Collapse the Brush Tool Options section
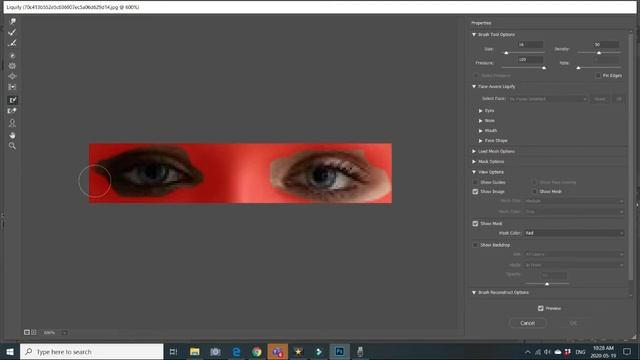The image size is (640, 360). 474,35
